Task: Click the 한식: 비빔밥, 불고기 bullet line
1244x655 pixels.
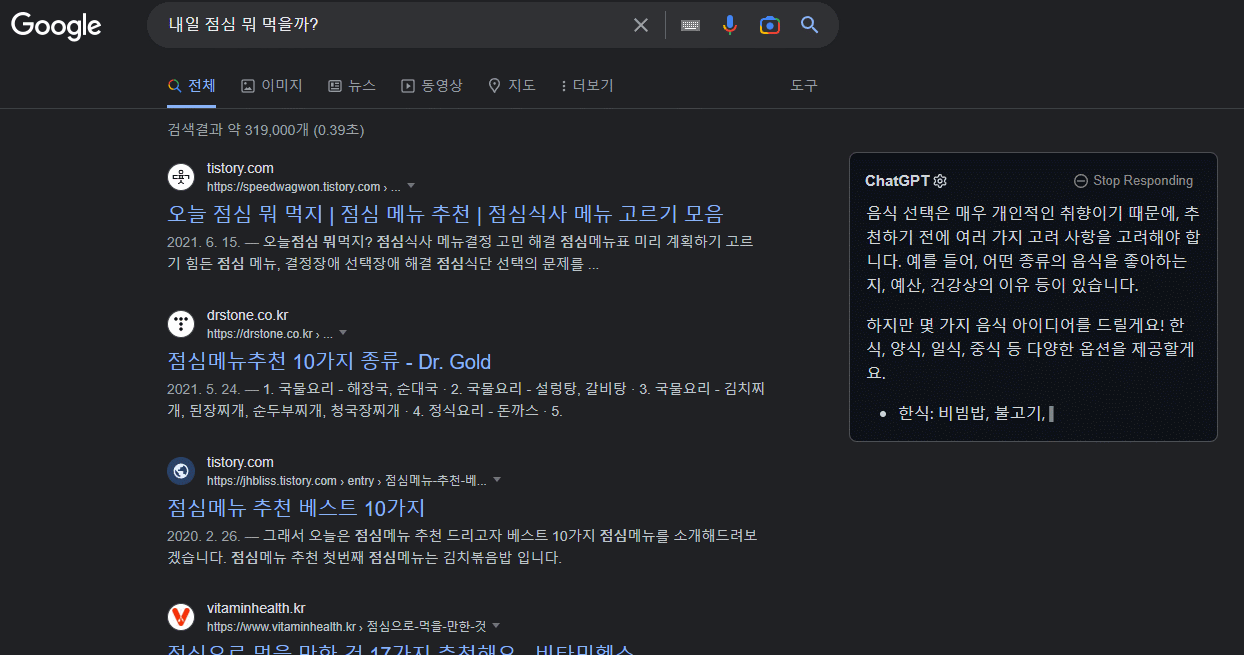Action: tap(971, 413)
